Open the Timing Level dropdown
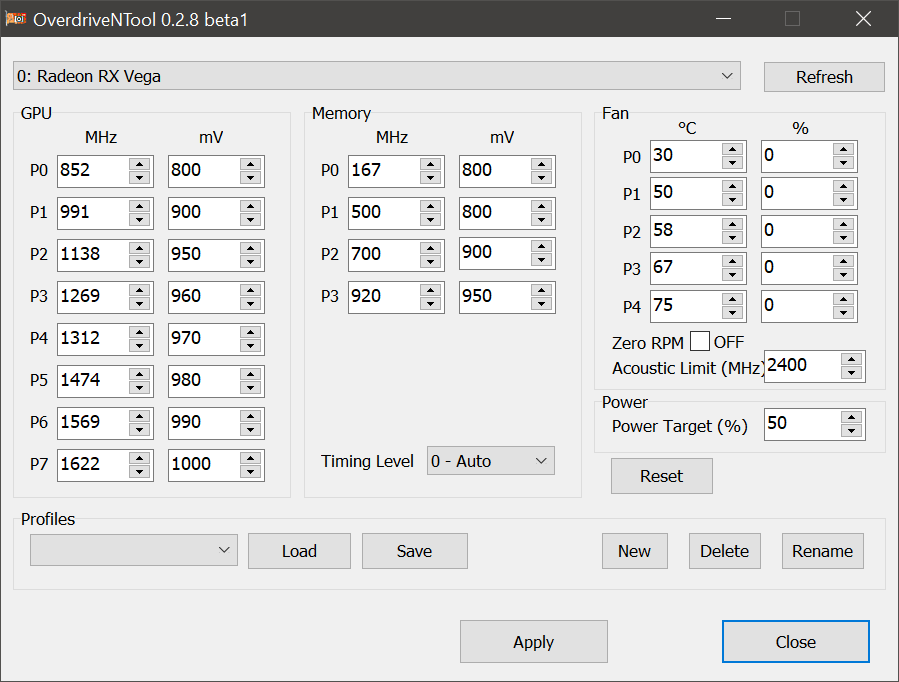899x682 pixels. [490, 461]
